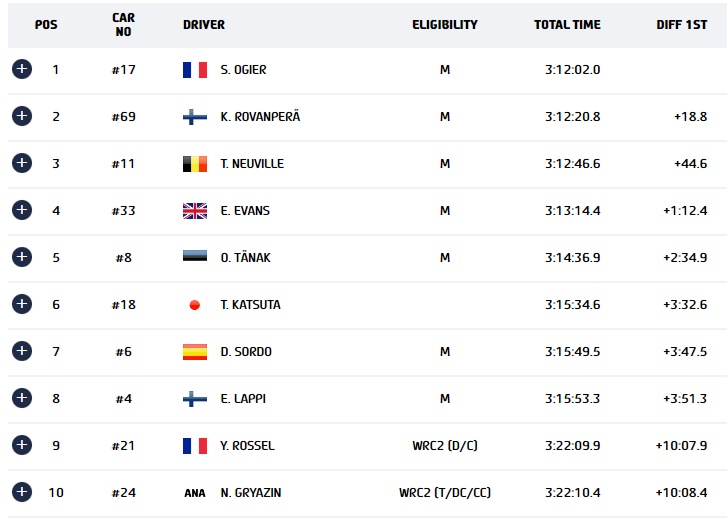Expand S. Ogier row details

[22, 69]
